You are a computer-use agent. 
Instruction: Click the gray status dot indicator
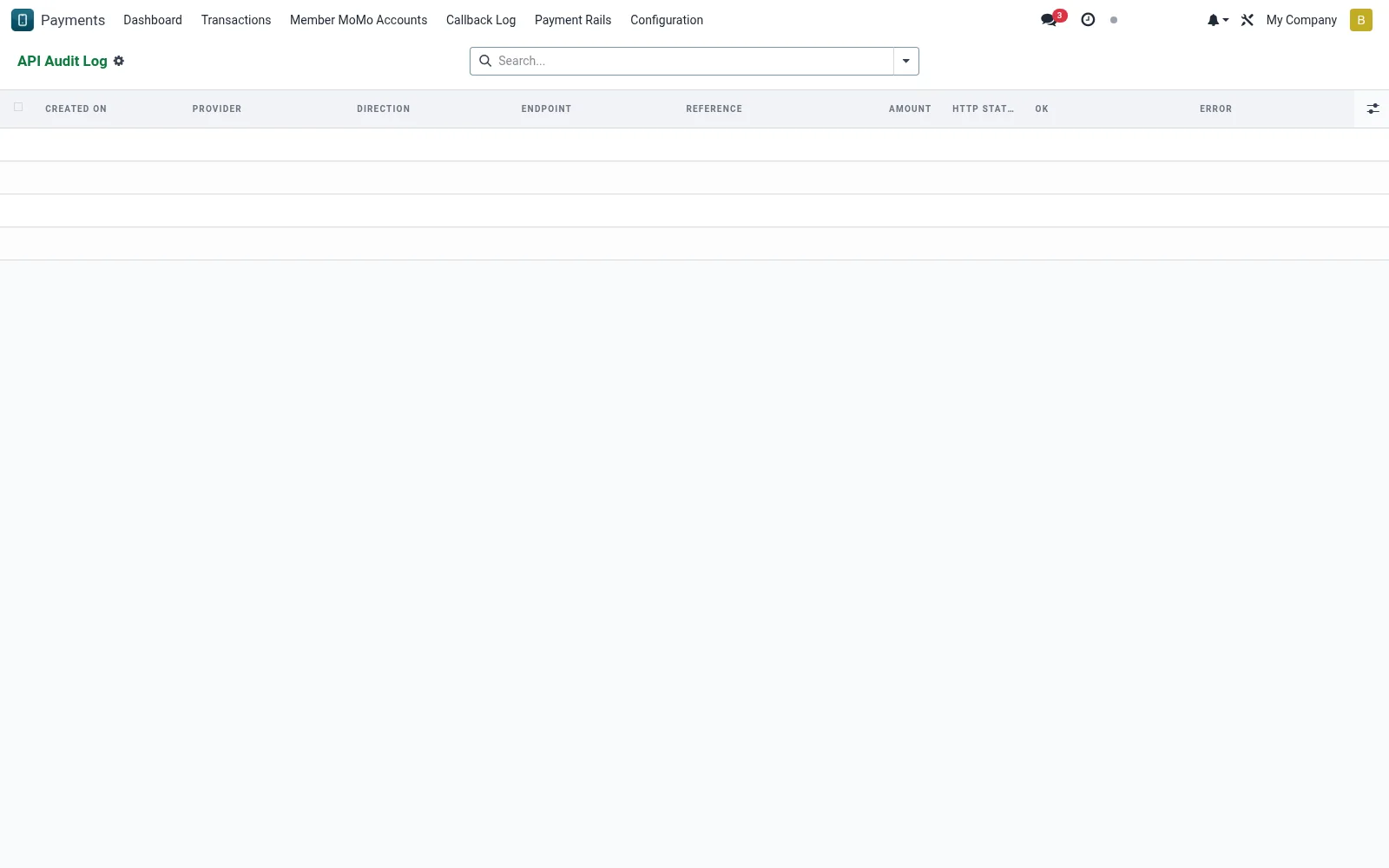click(x=1114, y=20)
